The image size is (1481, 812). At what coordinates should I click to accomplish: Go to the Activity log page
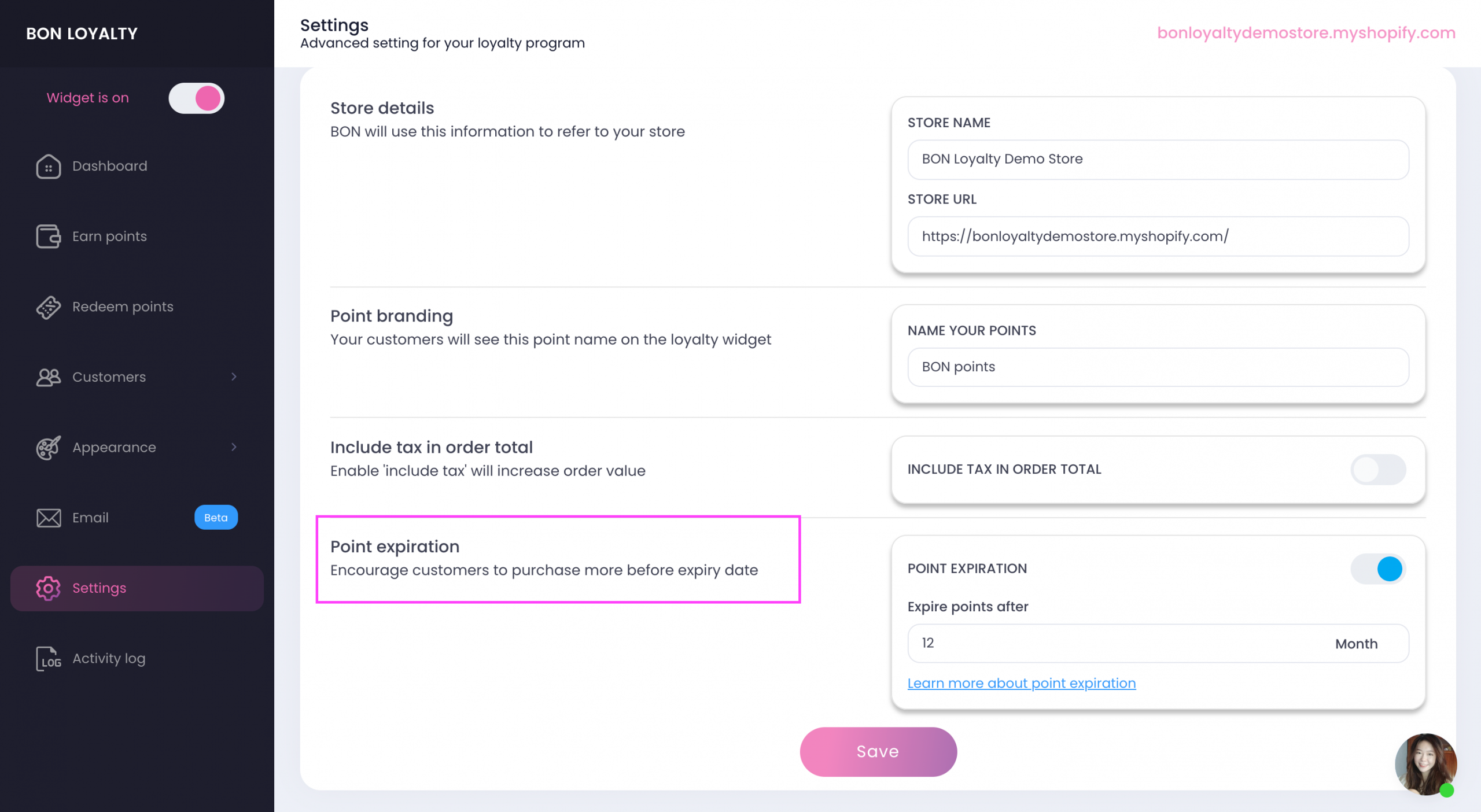coord(109,659)
